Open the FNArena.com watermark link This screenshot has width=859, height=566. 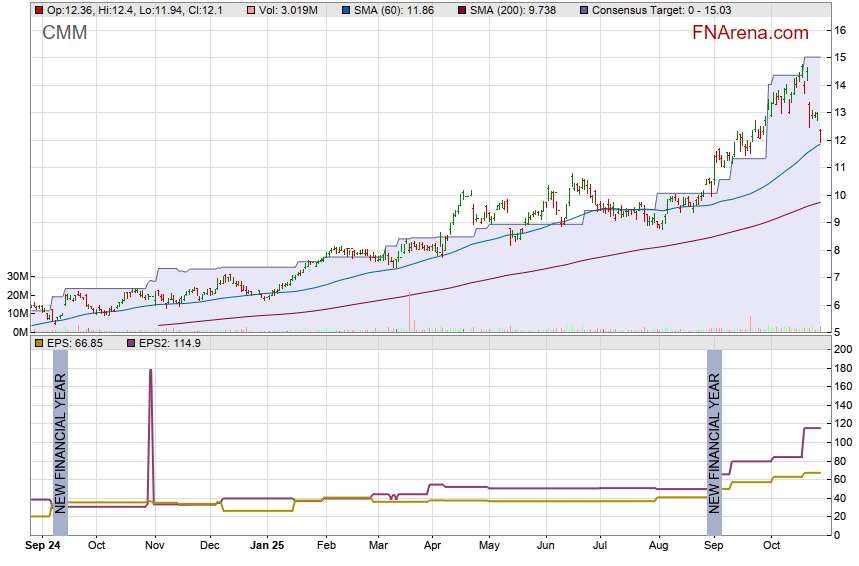pyautogui.click(x=750, y=33)
